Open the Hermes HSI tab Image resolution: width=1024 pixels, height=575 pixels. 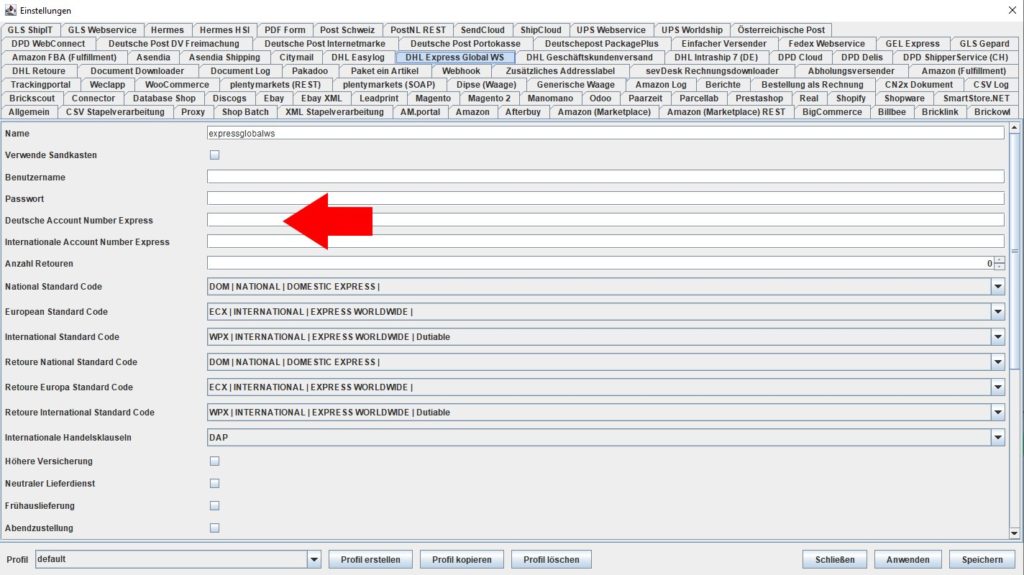point(224,30)
